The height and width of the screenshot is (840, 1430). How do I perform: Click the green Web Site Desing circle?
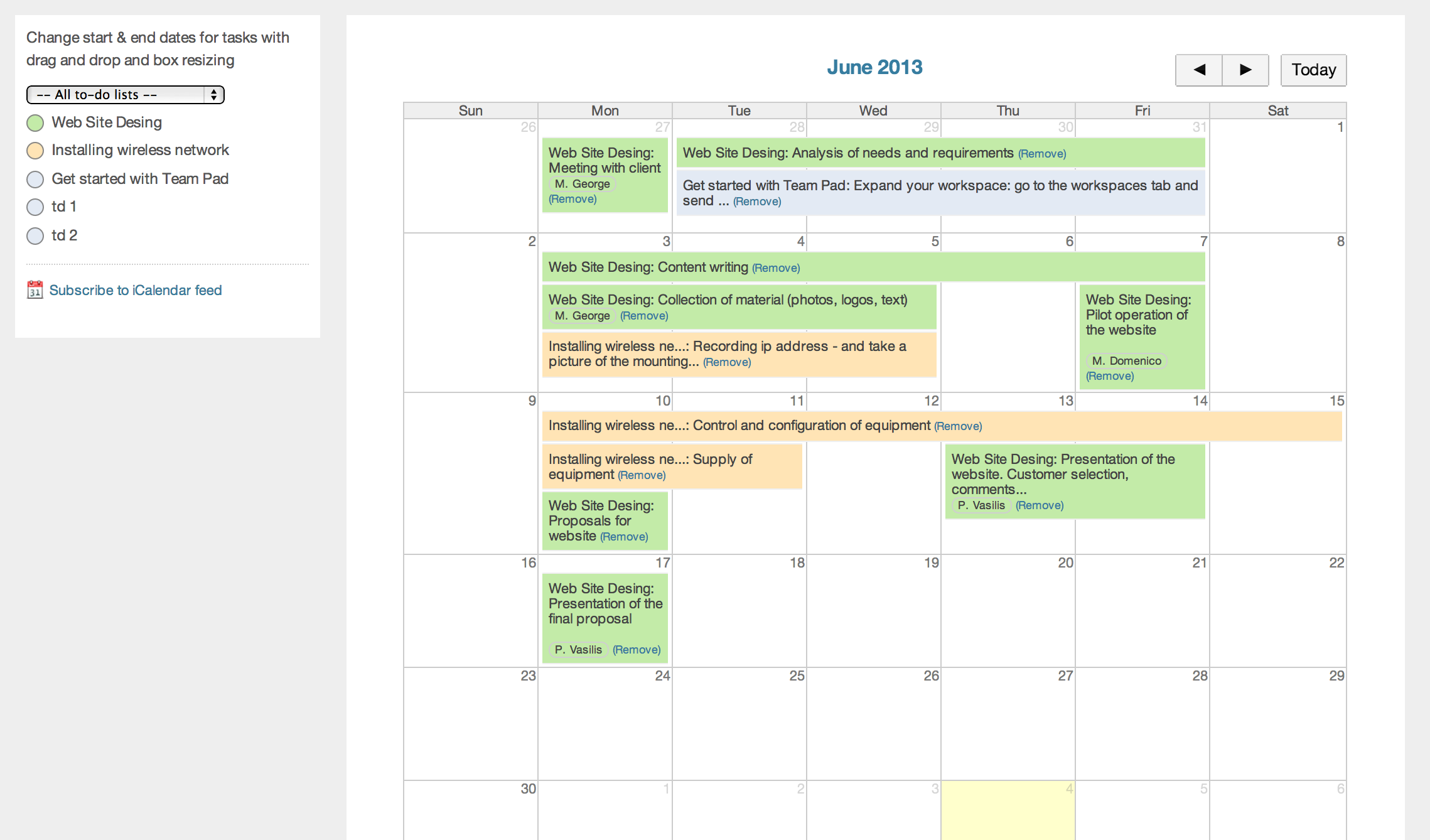[35, 123]
